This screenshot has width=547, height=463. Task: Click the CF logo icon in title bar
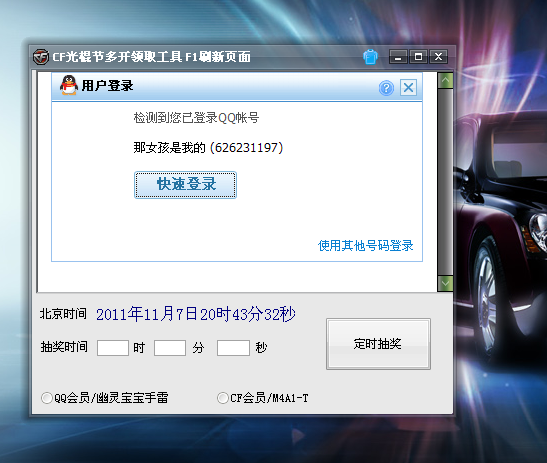pos(40,57)
